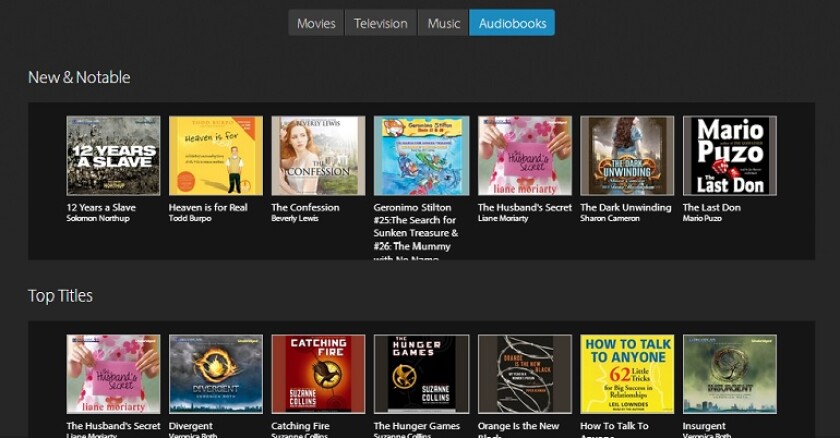
Task: Open The Last Don cover image
Action: (729, 155)
